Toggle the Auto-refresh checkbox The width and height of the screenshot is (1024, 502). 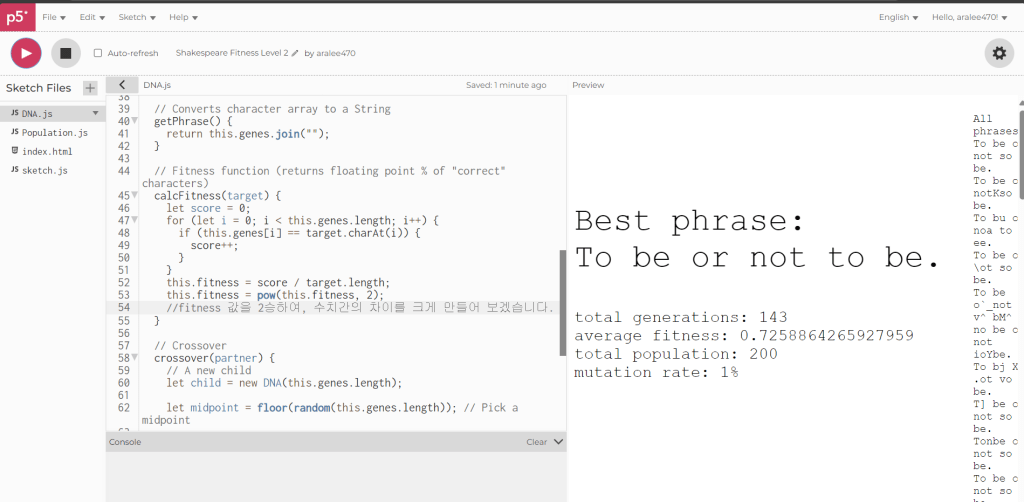[x=98, y=53]
